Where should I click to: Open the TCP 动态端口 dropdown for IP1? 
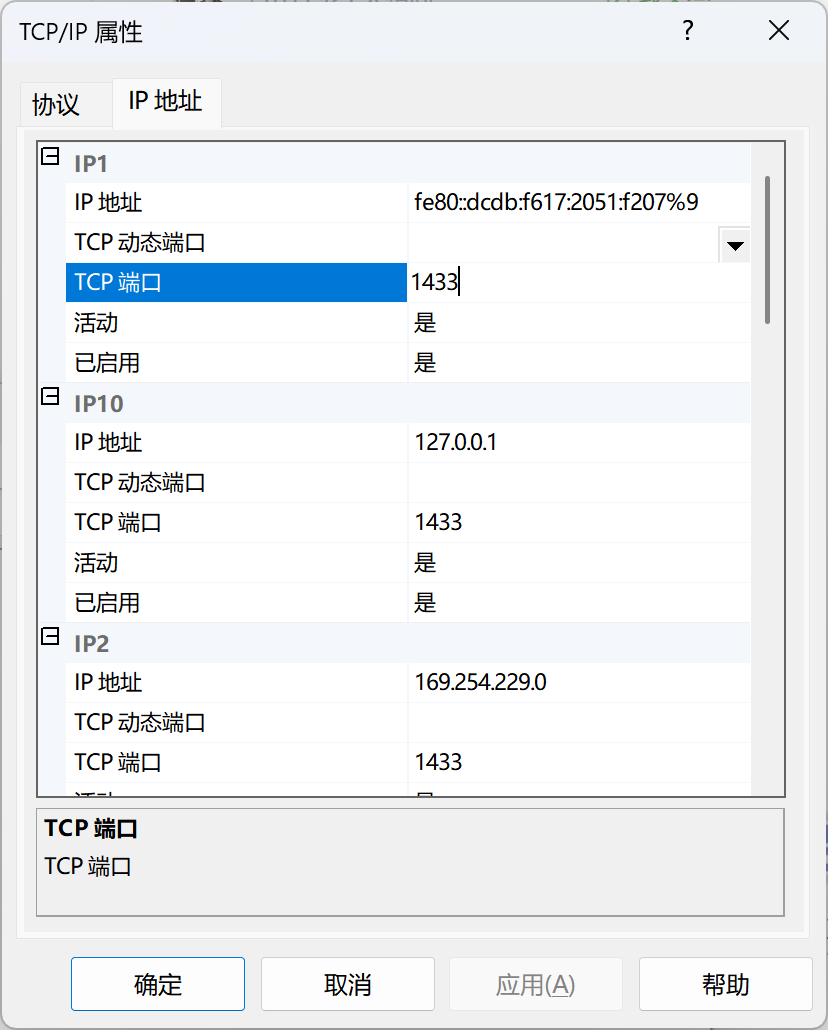click(733, 244)
